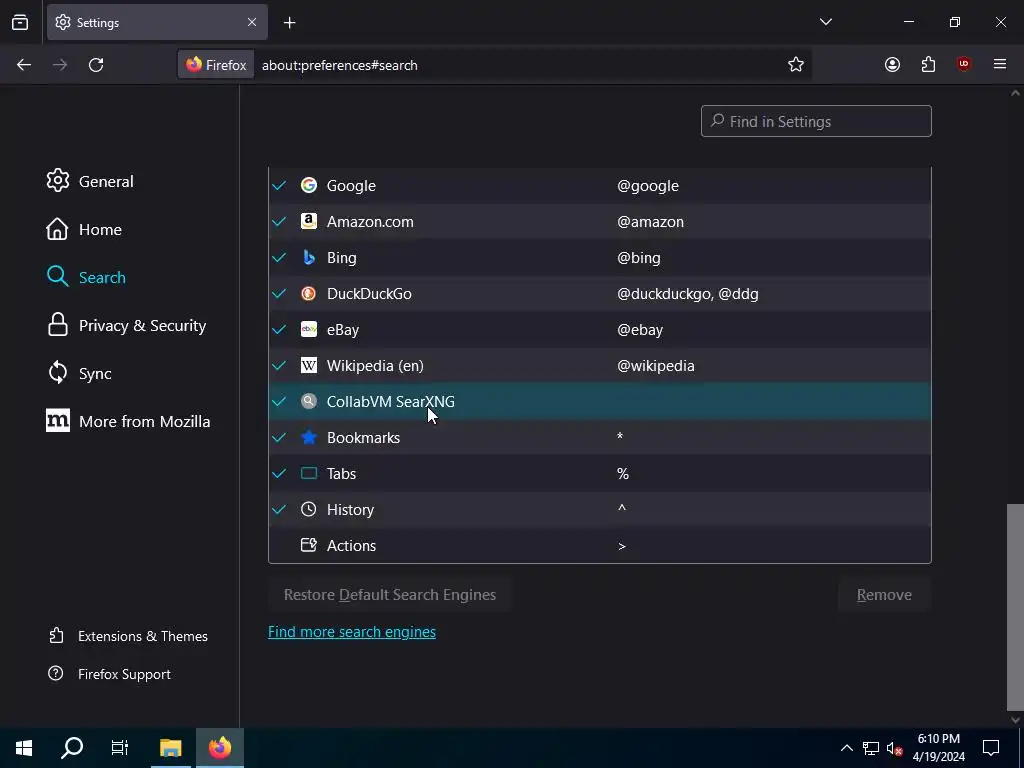Click the Tabs rectangle icon in list

pyautogui.click(x=309, y=473)
